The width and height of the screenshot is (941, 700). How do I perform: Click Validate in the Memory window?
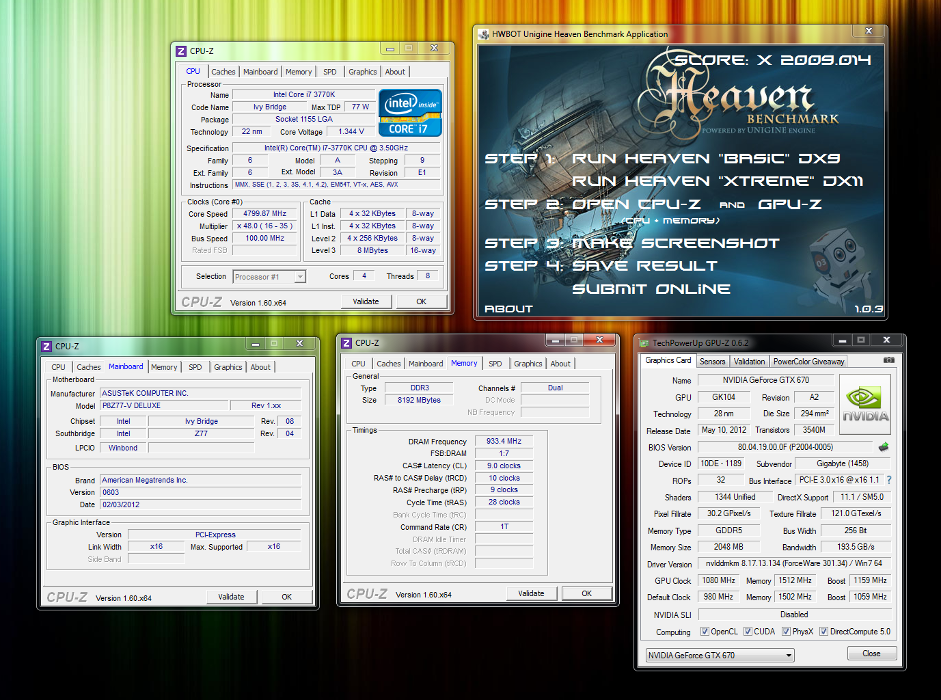[531, 593]
